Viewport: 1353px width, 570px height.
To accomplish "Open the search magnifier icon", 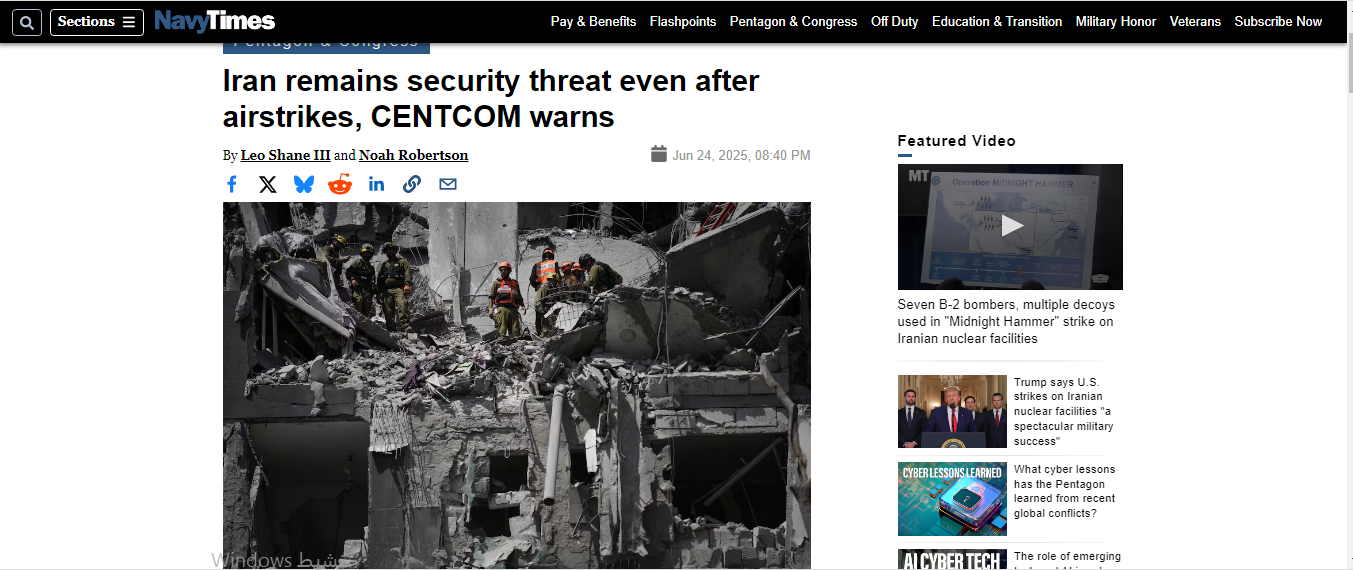I will coord(27,22).
